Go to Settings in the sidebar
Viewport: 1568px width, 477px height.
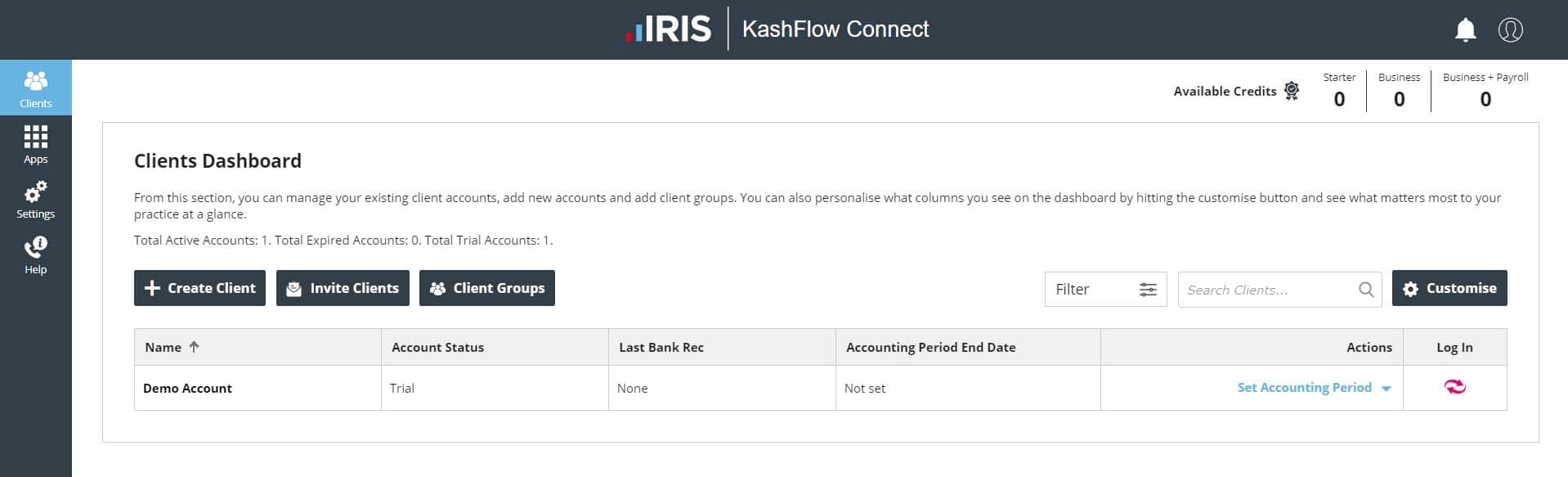(35, 200)
